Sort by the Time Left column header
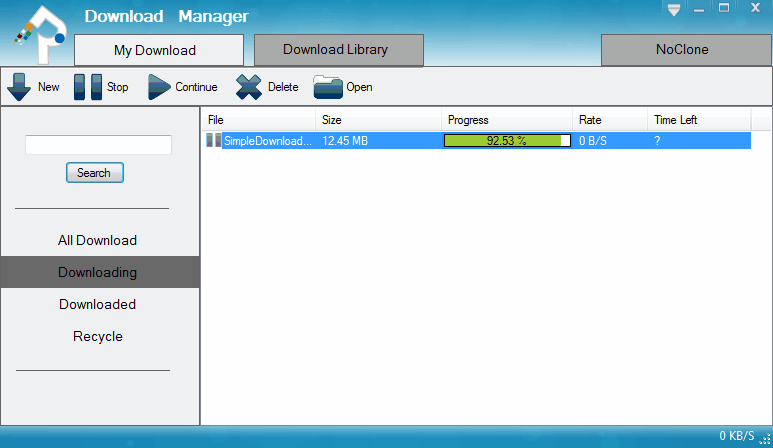 click(699, 120)
